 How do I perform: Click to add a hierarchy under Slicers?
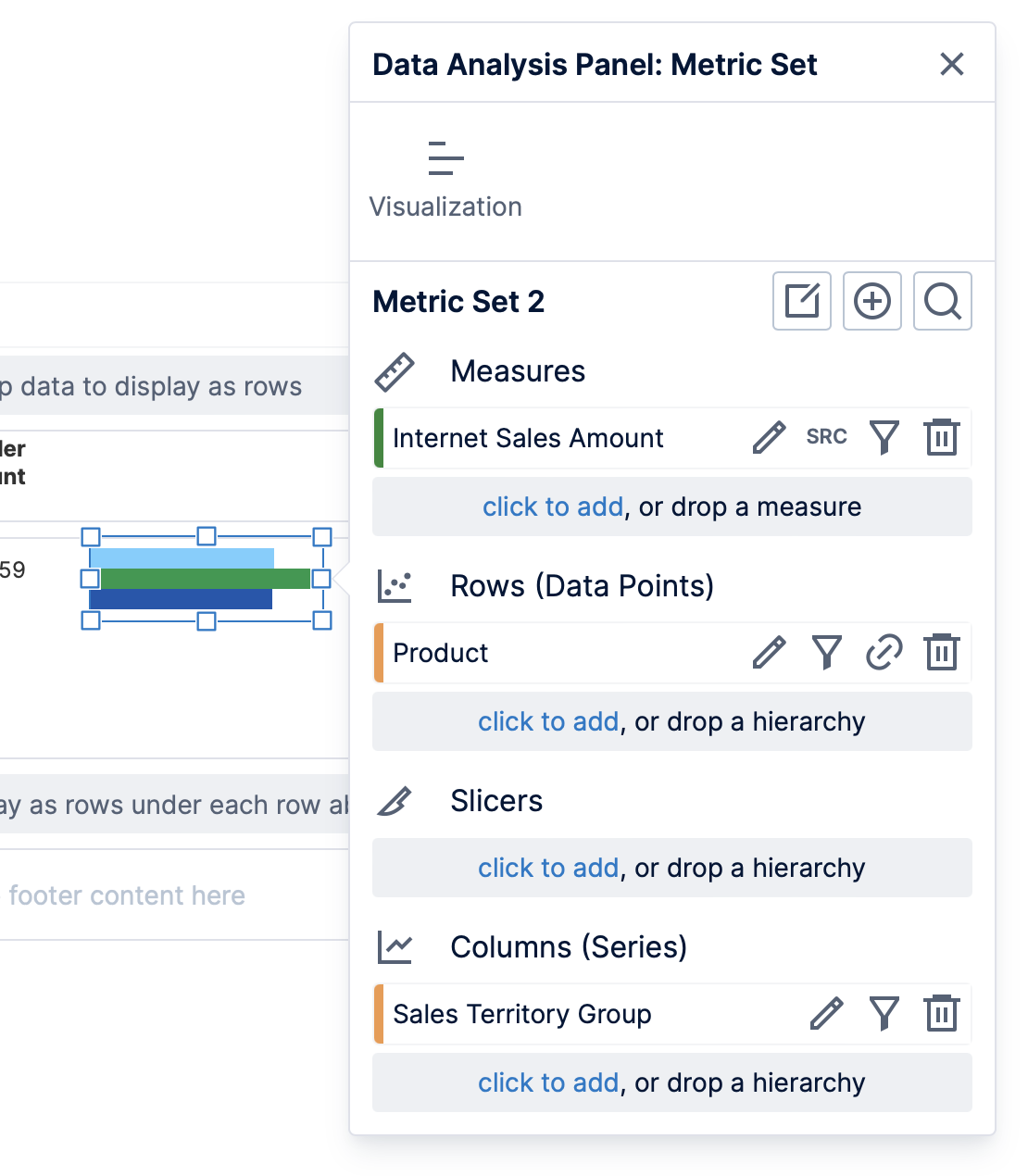point(548,868)
